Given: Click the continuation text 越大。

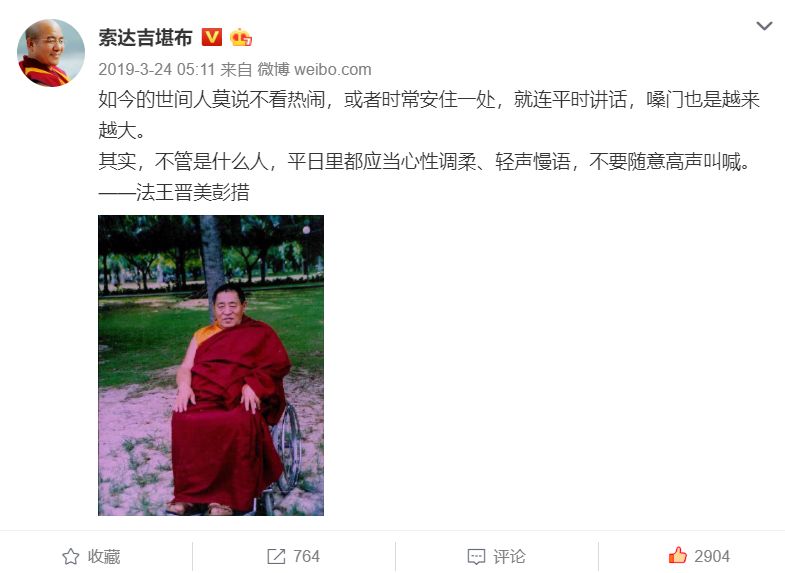Looking at the screenshot, I should [x=122, y=131].
